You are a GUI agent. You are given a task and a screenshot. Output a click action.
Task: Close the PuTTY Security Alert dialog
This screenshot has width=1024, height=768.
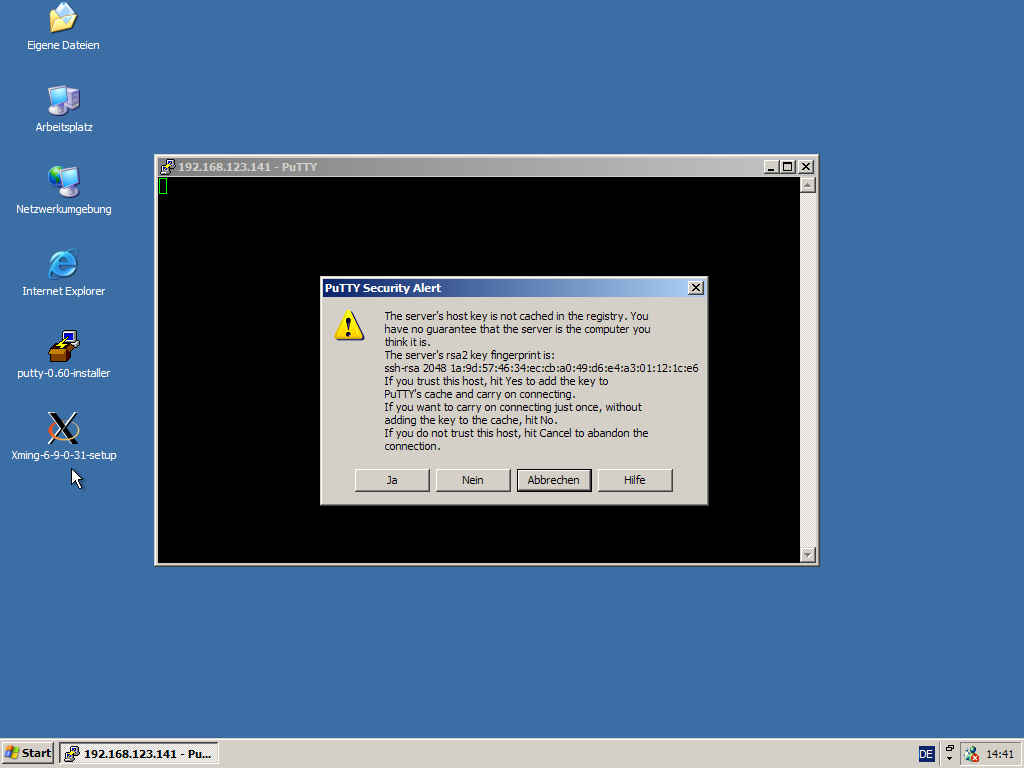pyautogui.click(x=696, y=288)
